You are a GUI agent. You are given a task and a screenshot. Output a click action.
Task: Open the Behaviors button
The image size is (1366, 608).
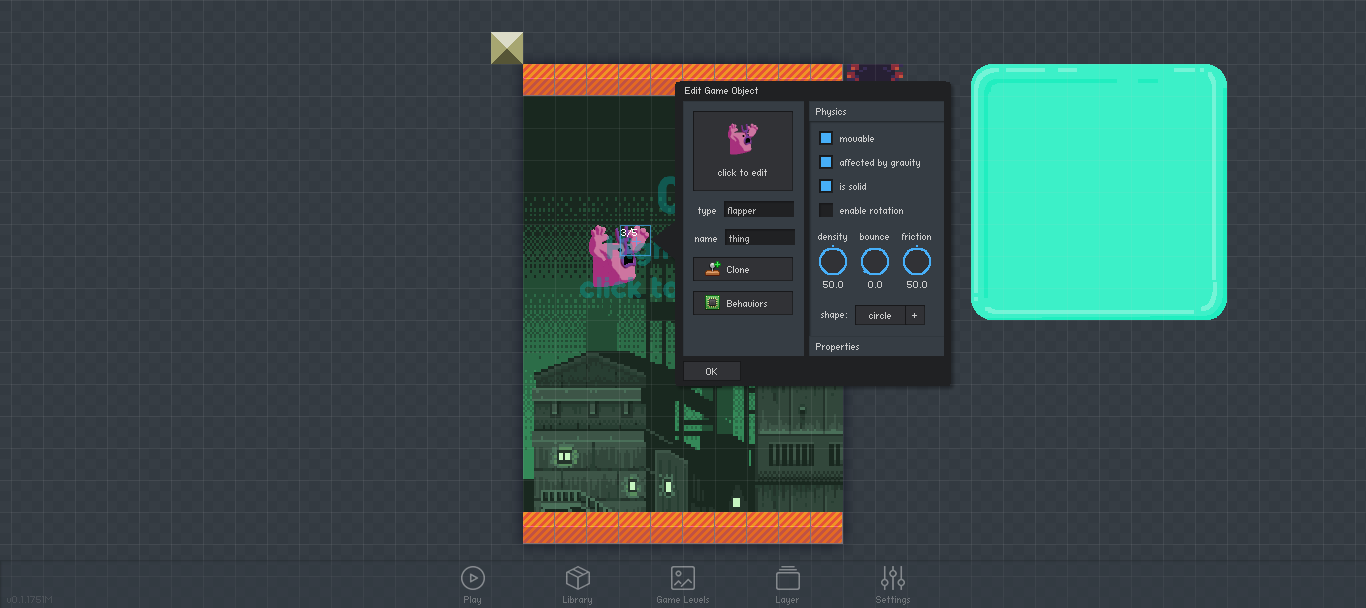click(x=743, y=303)
